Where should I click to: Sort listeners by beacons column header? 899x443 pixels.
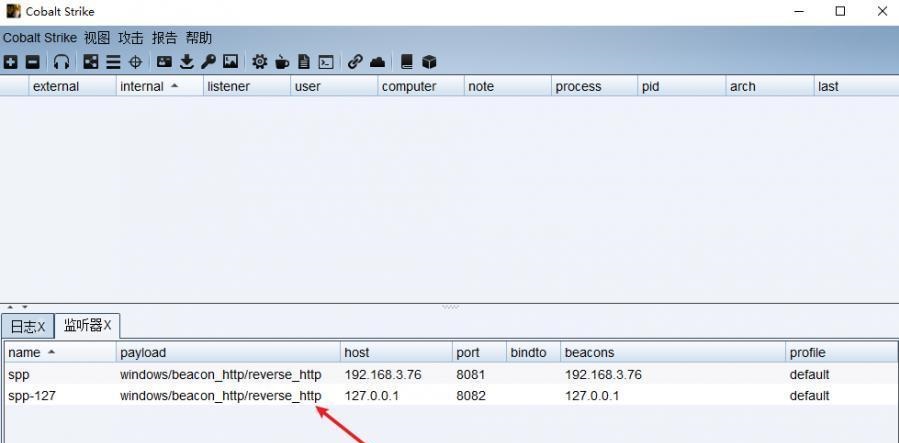[673, 352]
